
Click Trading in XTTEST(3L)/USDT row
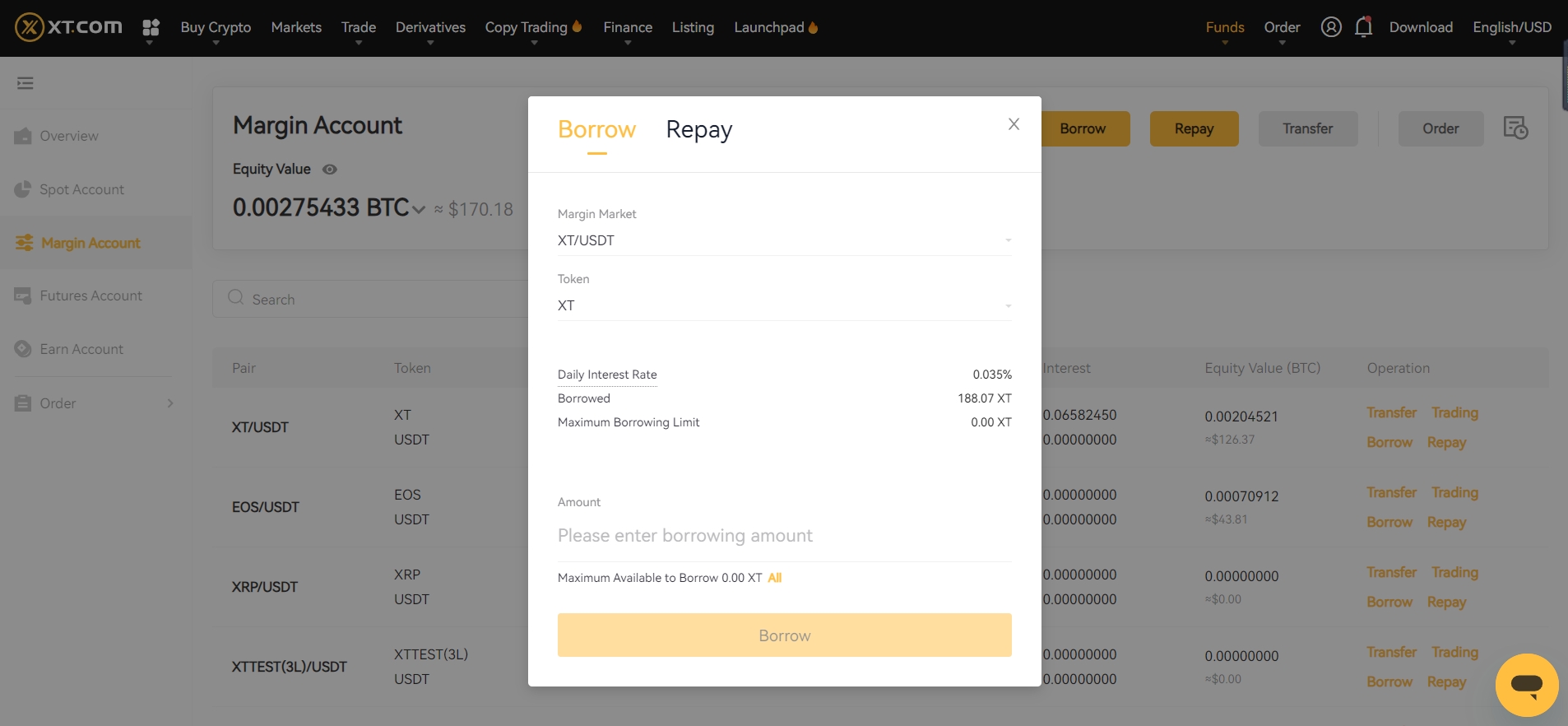click(x=1454, y=652)
